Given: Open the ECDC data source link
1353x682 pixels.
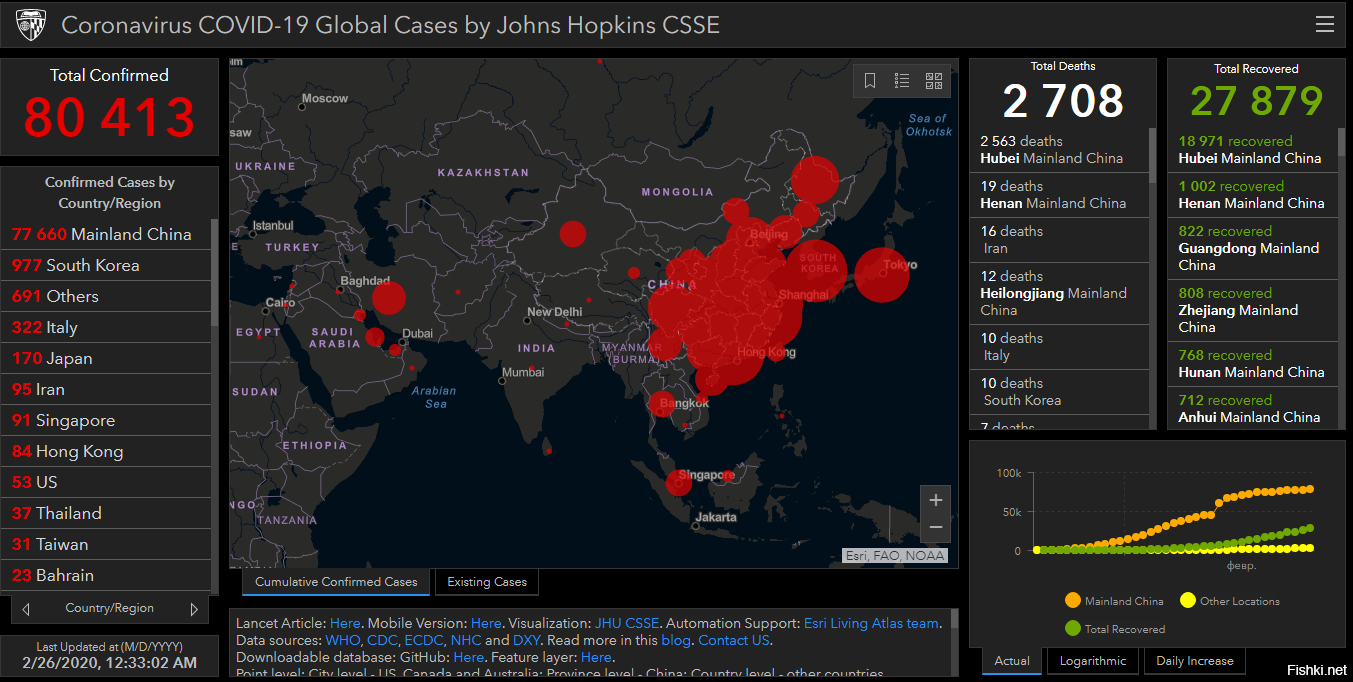Looking at the screenshot, I should click(424, 640).
